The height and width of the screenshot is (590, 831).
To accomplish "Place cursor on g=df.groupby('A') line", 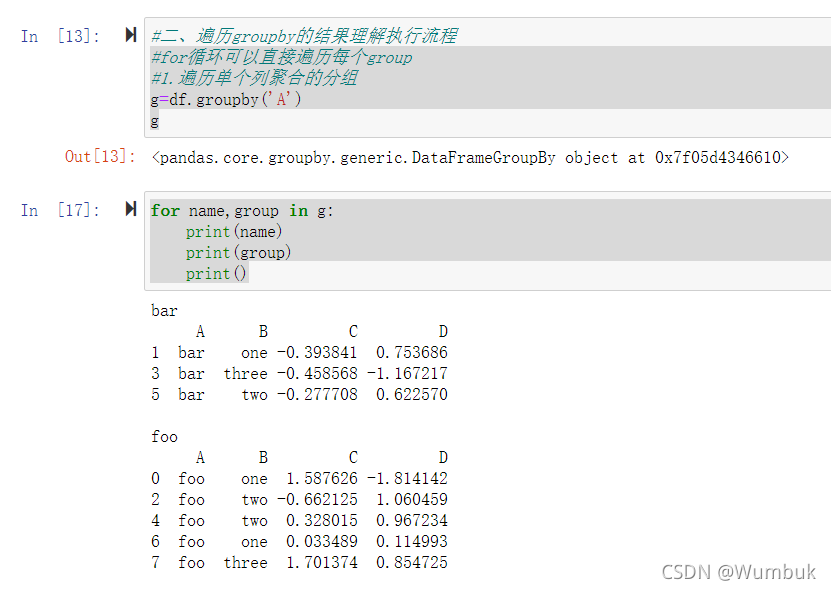I will click(226, 99).
